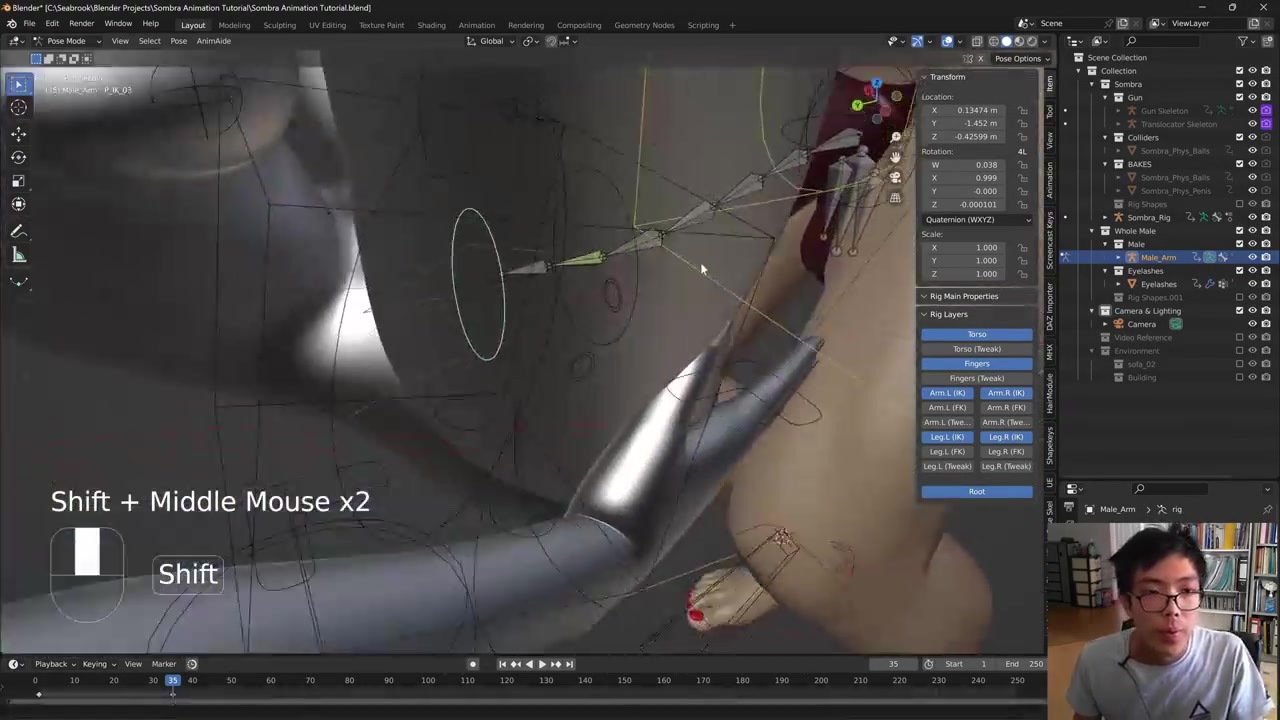Activate the Rotate tool
The height and width of the screenshot is (720, 1280).
point(18,157)
